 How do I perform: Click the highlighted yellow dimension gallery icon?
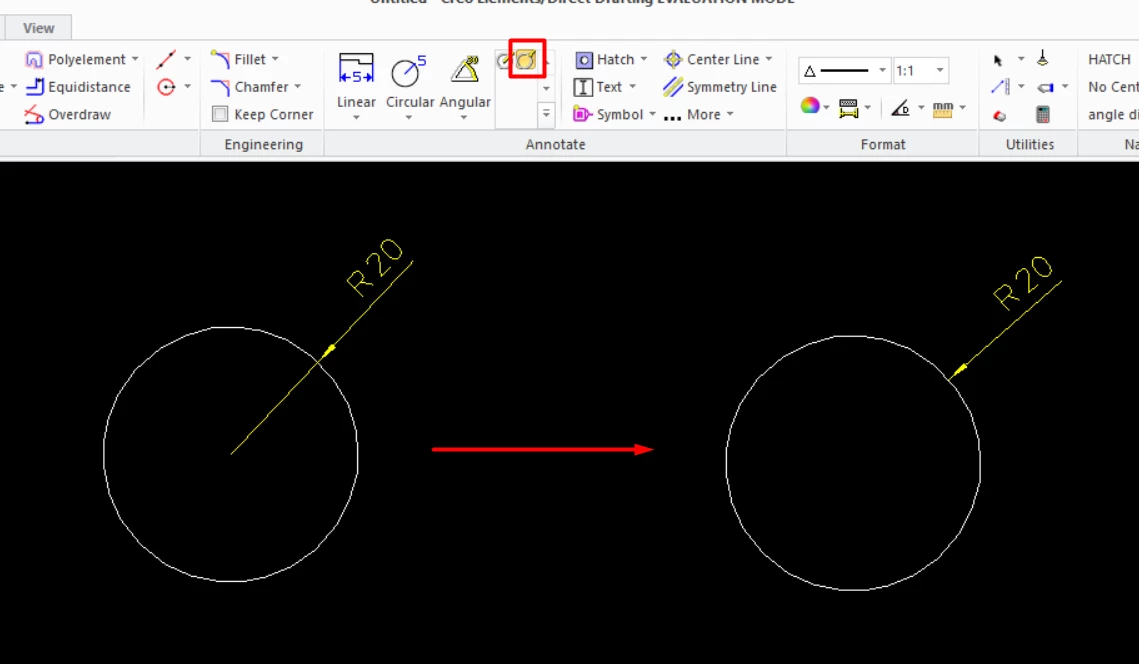coord(527,60)
